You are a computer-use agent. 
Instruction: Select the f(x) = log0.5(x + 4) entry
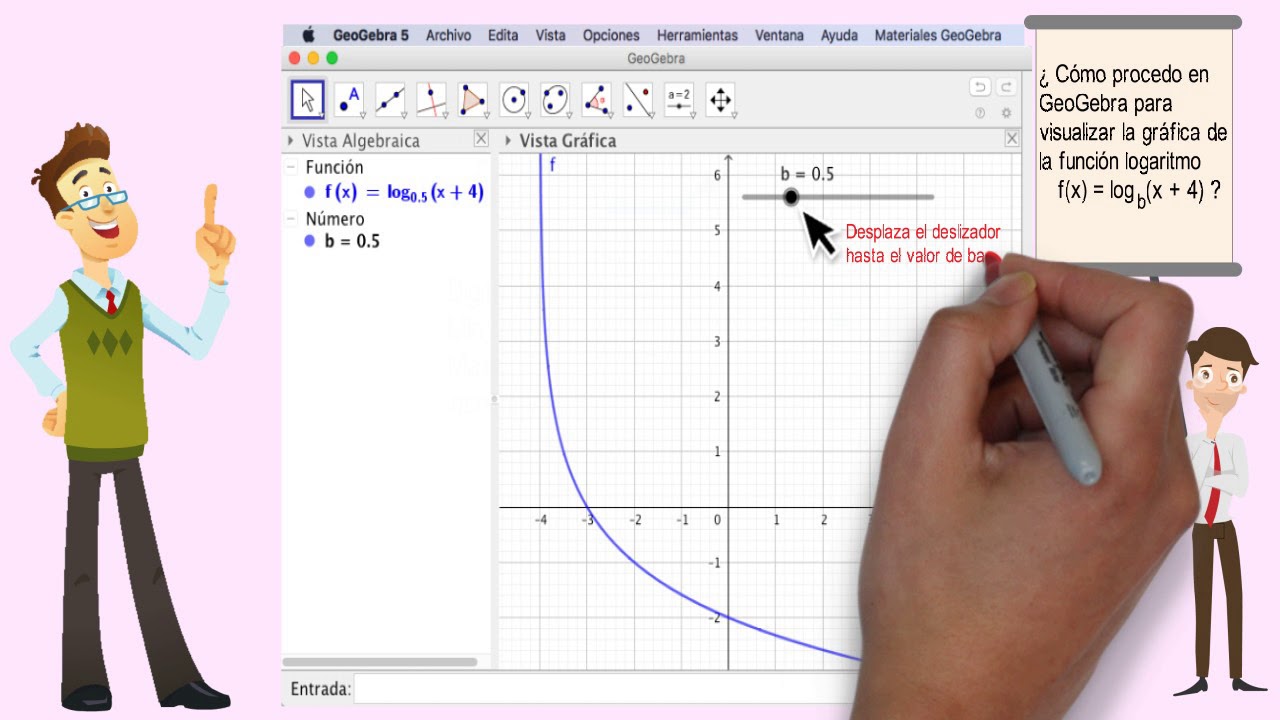404,193
